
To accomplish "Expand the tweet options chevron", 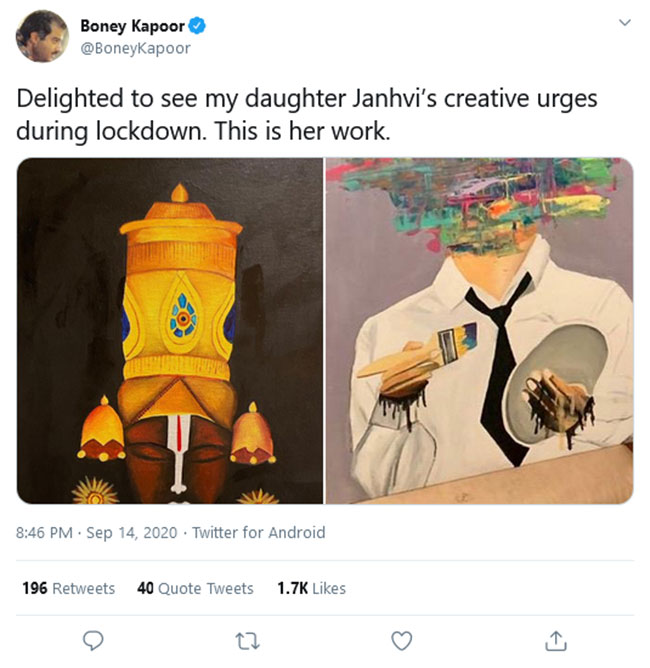I will coord(625,23).
